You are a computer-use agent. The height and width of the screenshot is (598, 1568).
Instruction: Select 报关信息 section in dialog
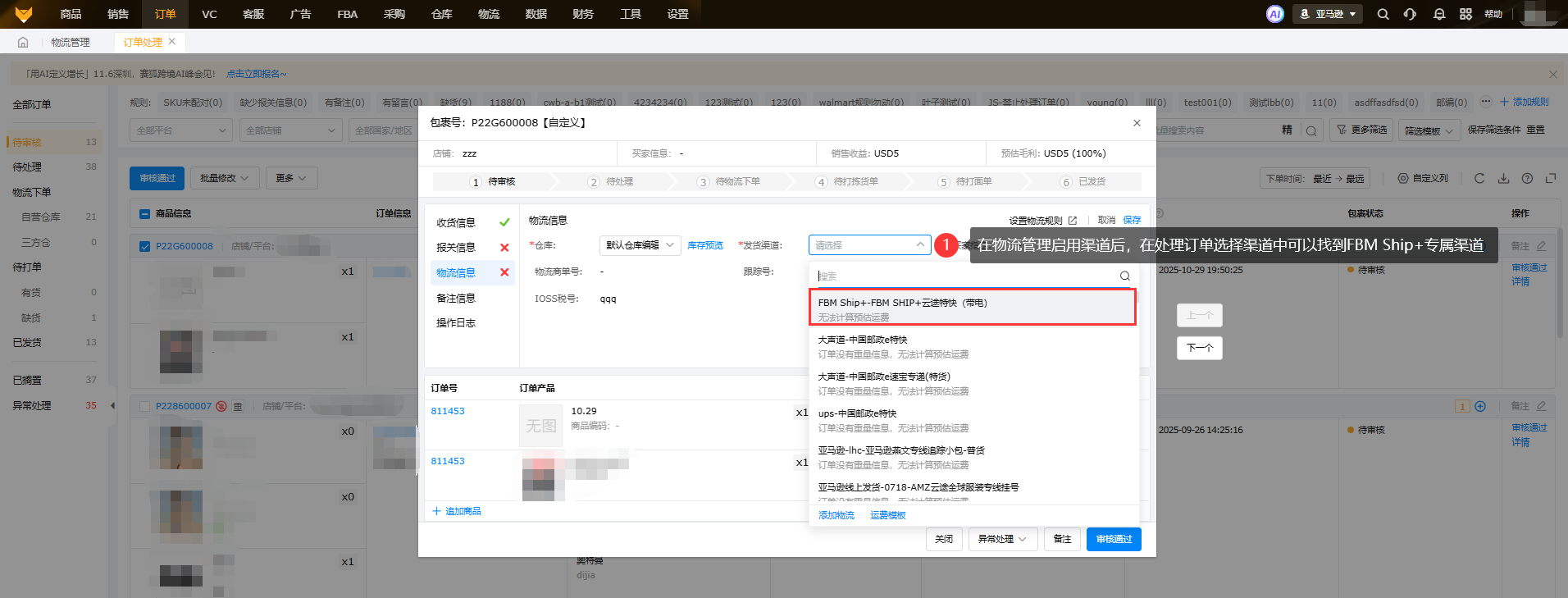click(x=456, y=248)
